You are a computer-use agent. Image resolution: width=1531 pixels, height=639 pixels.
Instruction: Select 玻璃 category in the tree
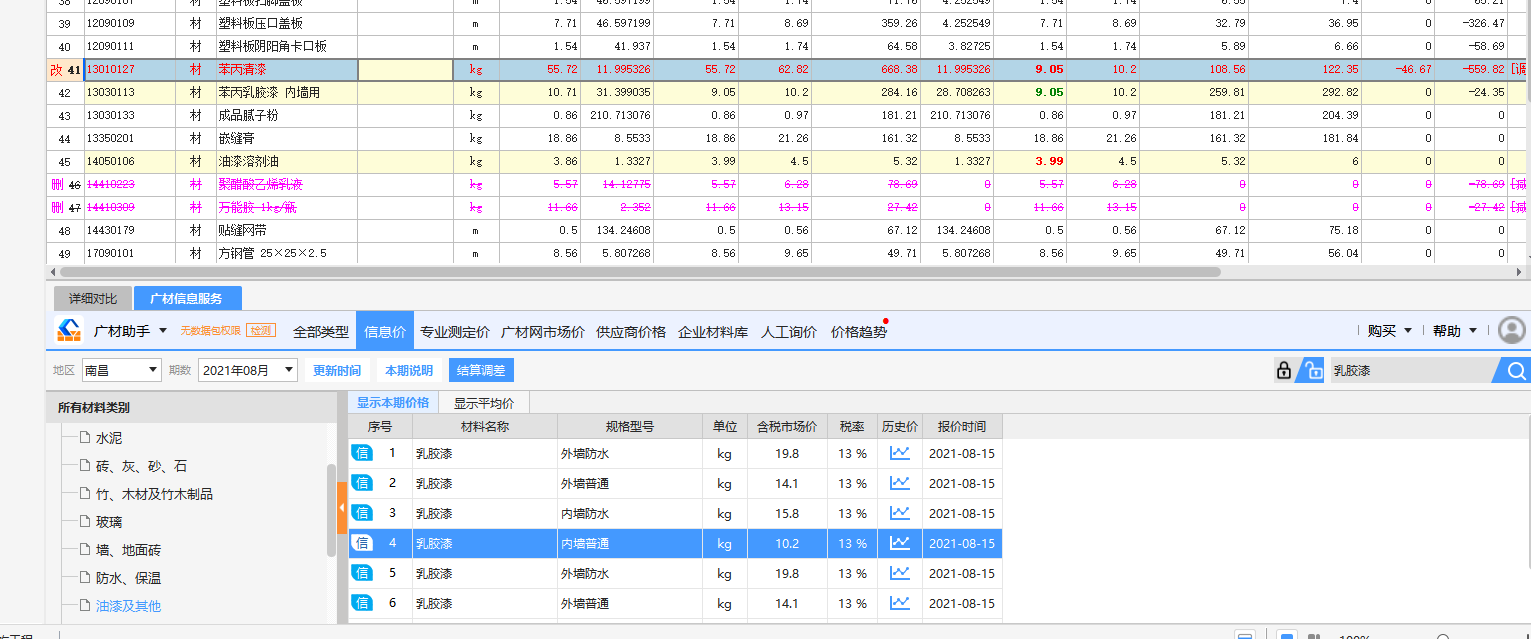tap(109, 521)
